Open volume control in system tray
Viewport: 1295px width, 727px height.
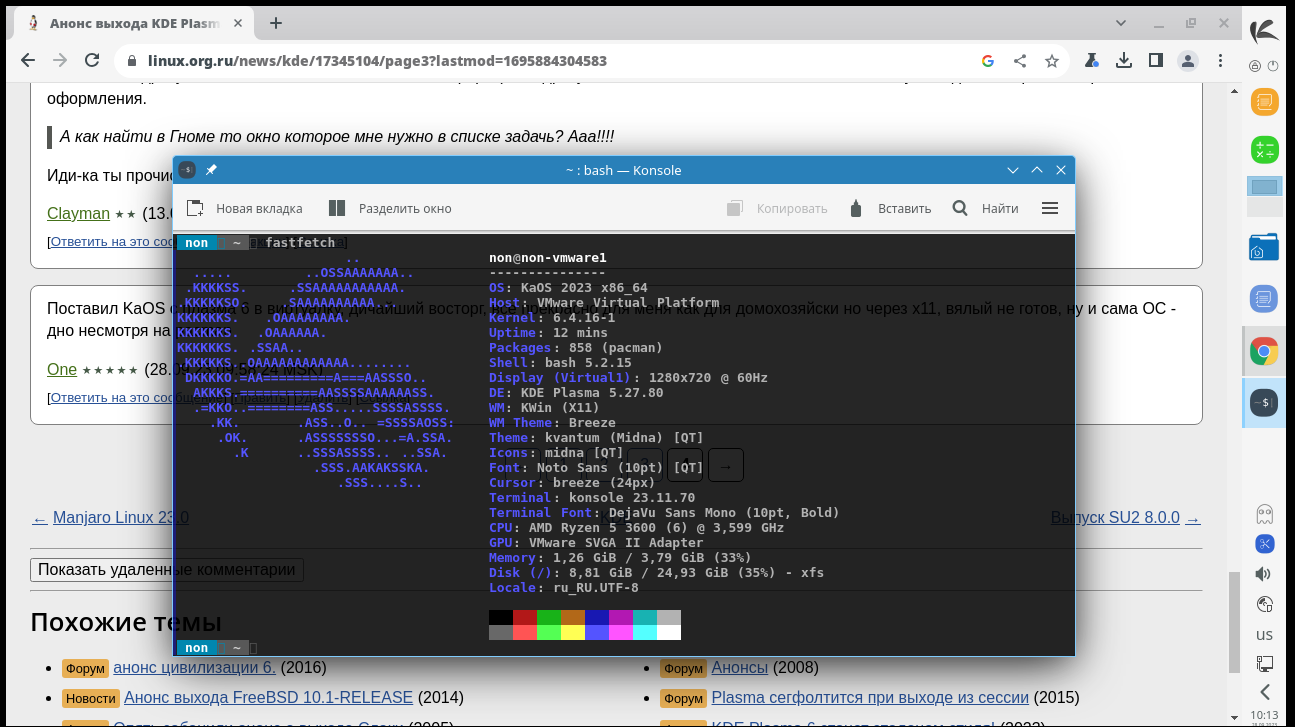click(1265, 574)
